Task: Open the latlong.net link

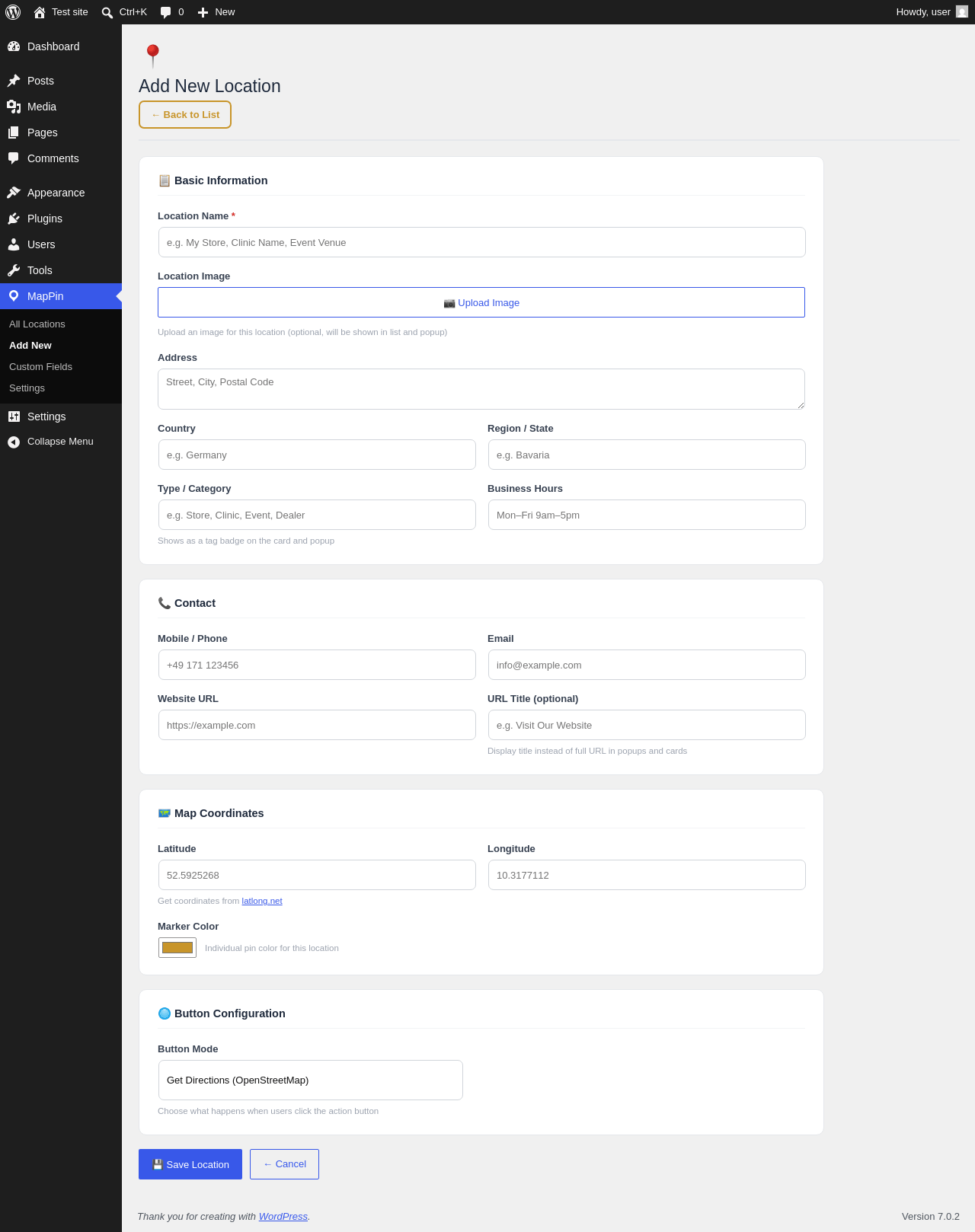Action: coord(262,901)
